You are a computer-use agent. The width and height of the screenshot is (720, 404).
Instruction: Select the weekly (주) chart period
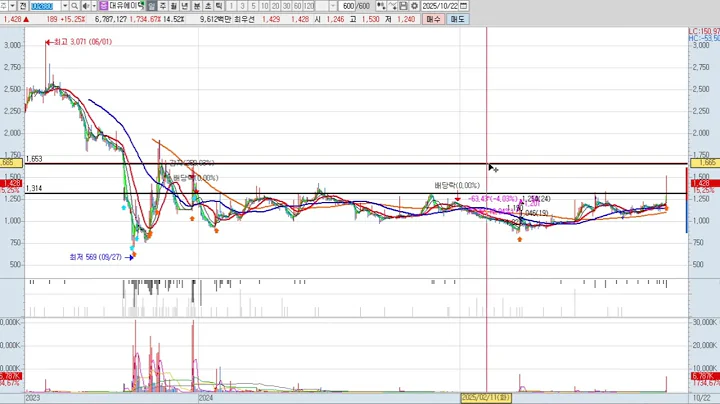pos(163,6)
